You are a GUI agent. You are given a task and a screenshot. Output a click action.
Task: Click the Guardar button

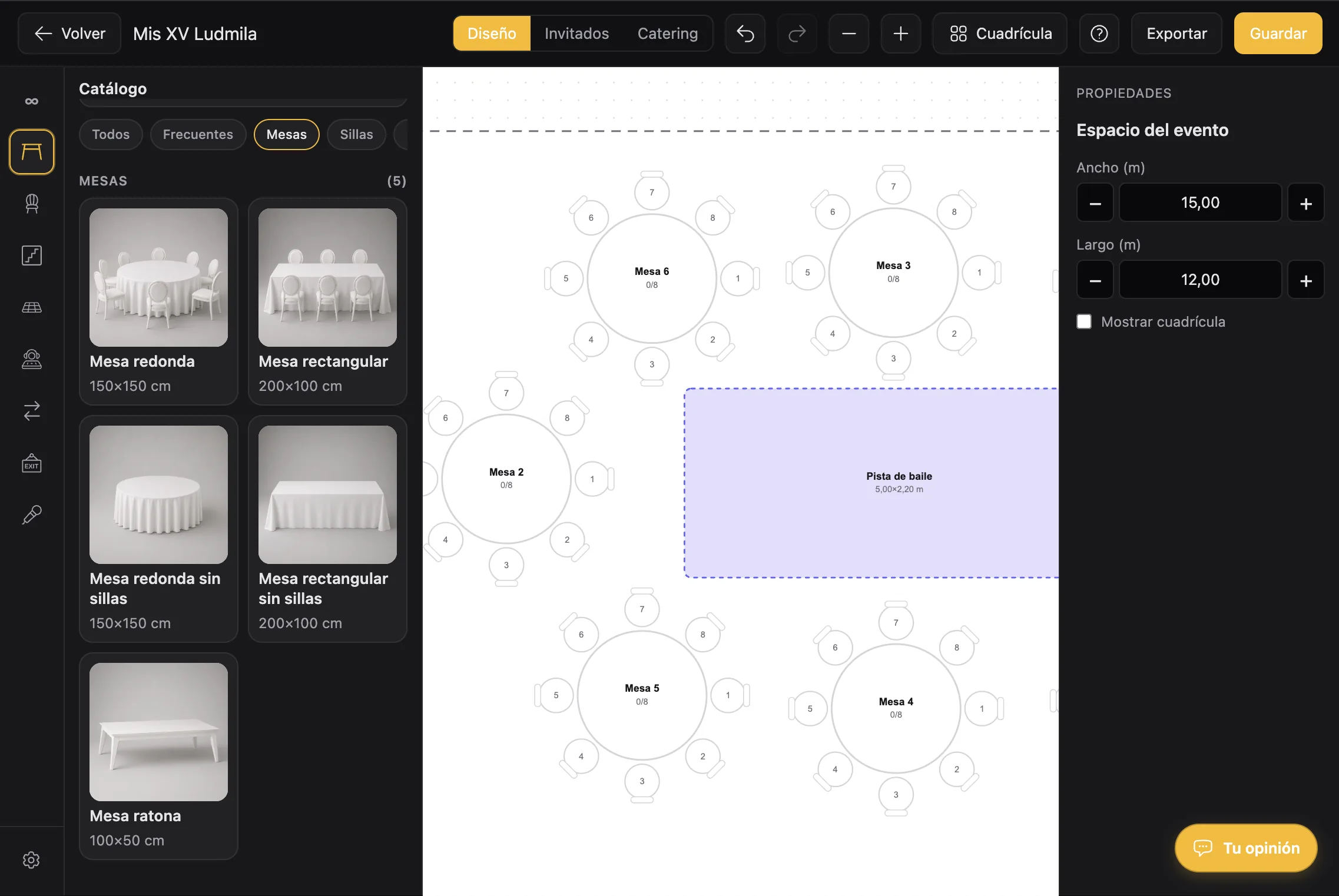[x=1278, y=34]
